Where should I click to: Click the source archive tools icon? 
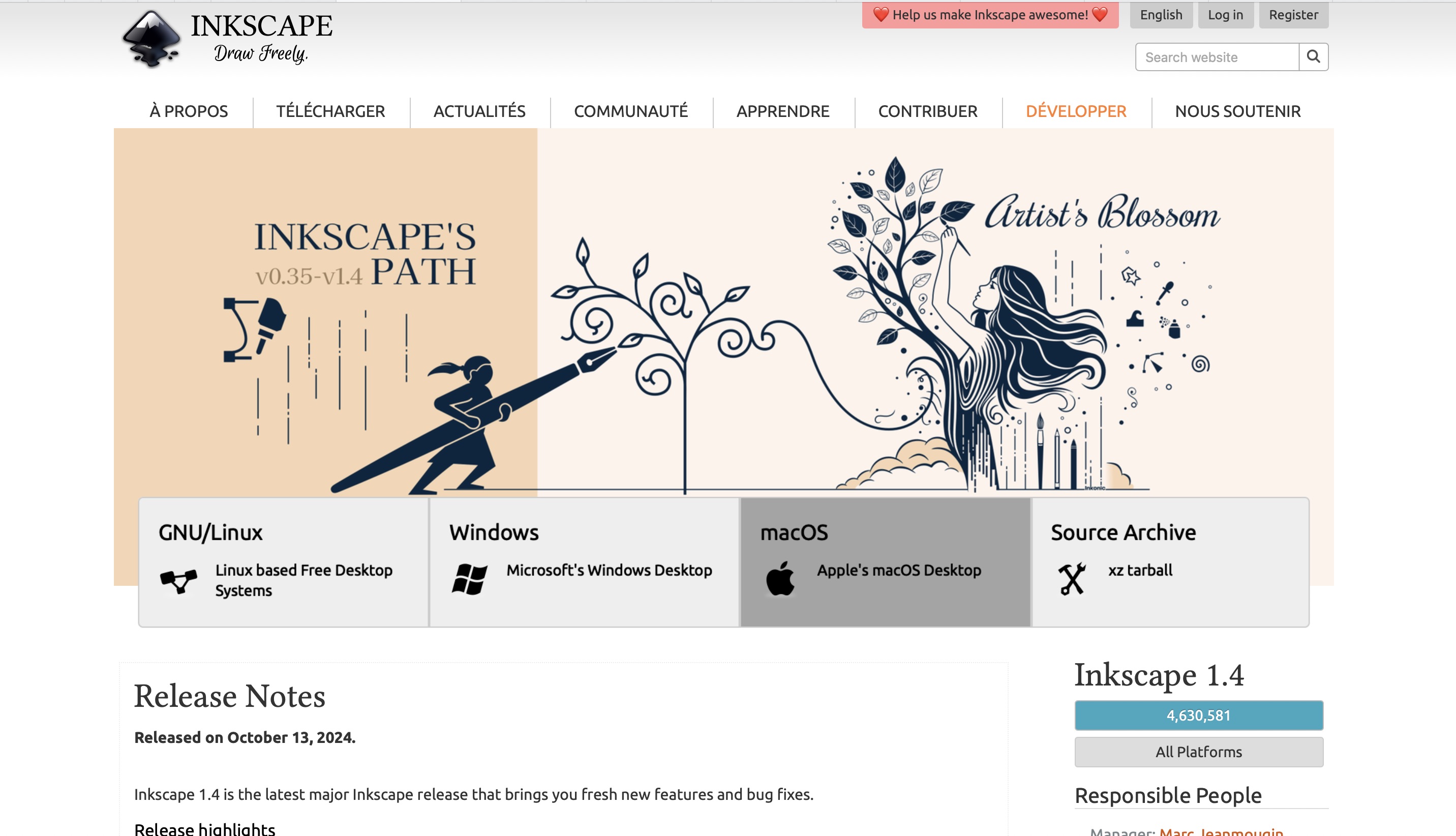pos(1072,579)
